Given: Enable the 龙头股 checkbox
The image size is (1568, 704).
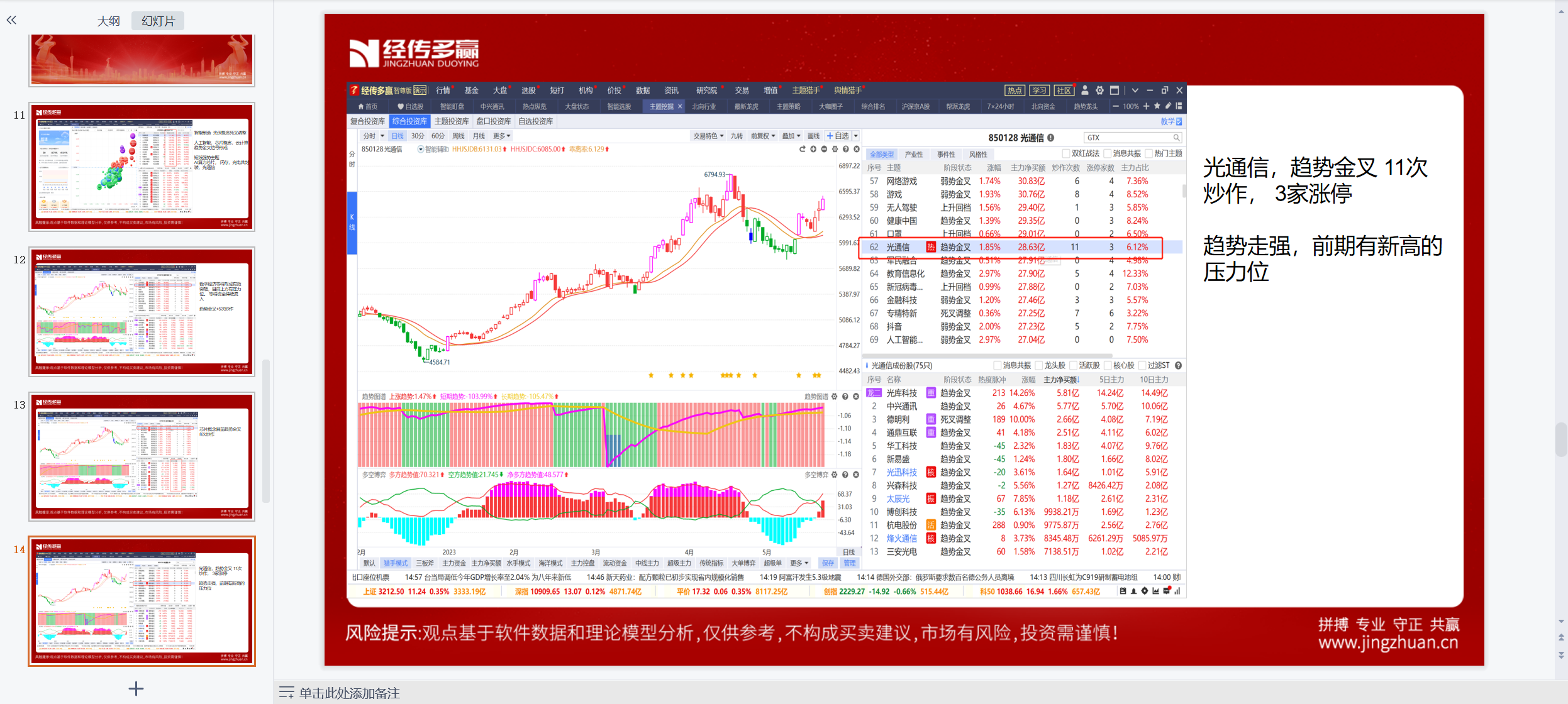Looking at the screenshot, I should (x=1038, y=365).
